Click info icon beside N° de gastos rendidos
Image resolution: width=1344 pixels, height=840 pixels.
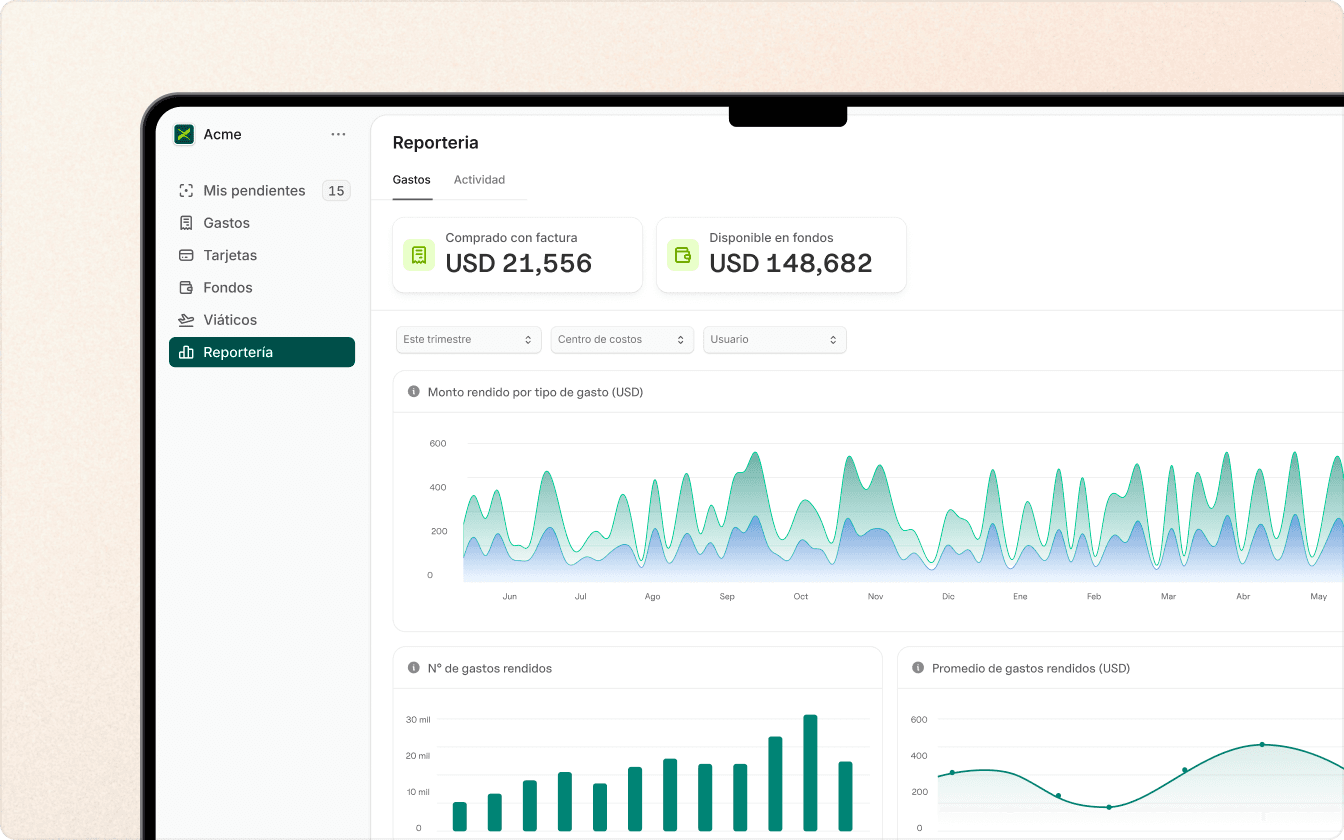click(x=414, y=668)
